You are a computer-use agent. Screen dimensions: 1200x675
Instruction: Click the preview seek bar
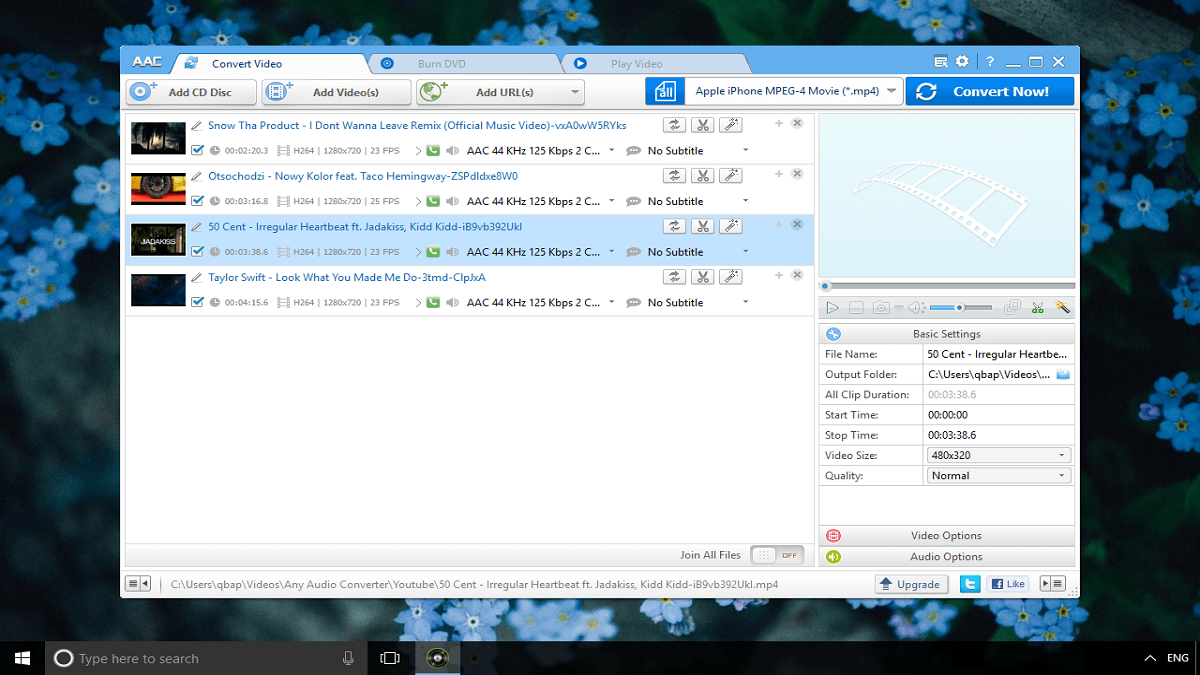click(946, 286)
